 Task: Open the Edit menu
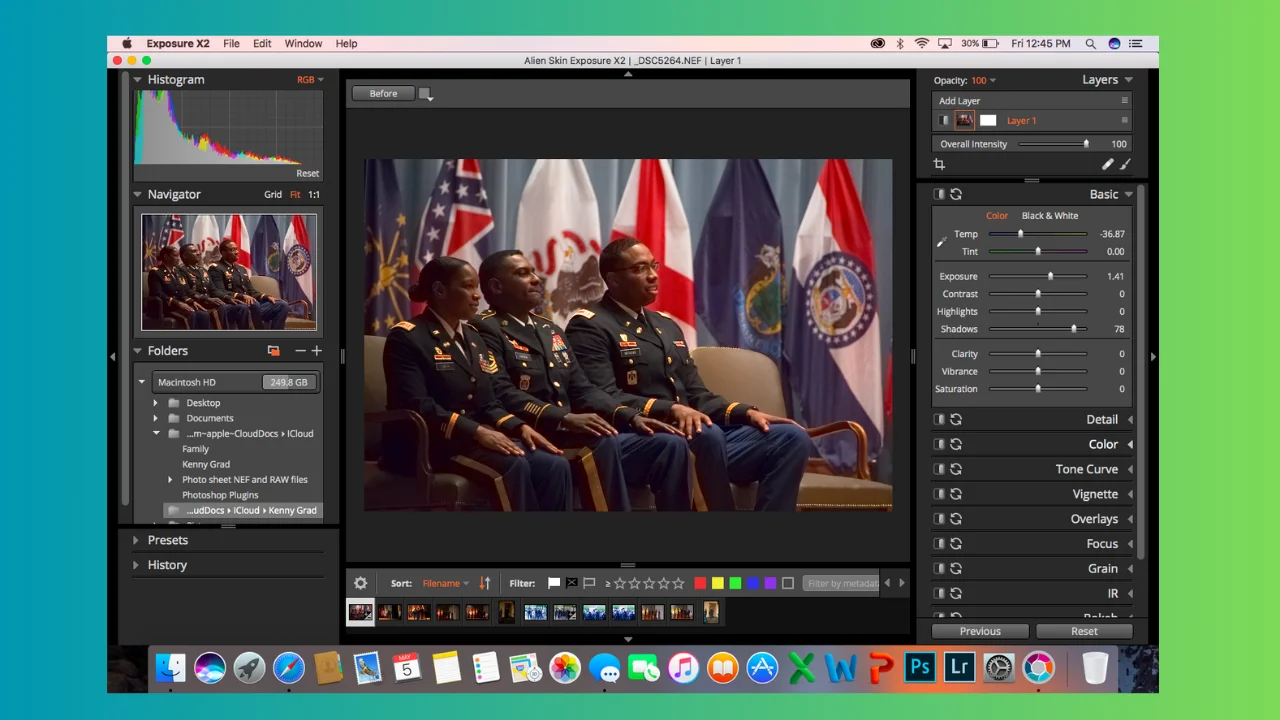tap(262, 44)
